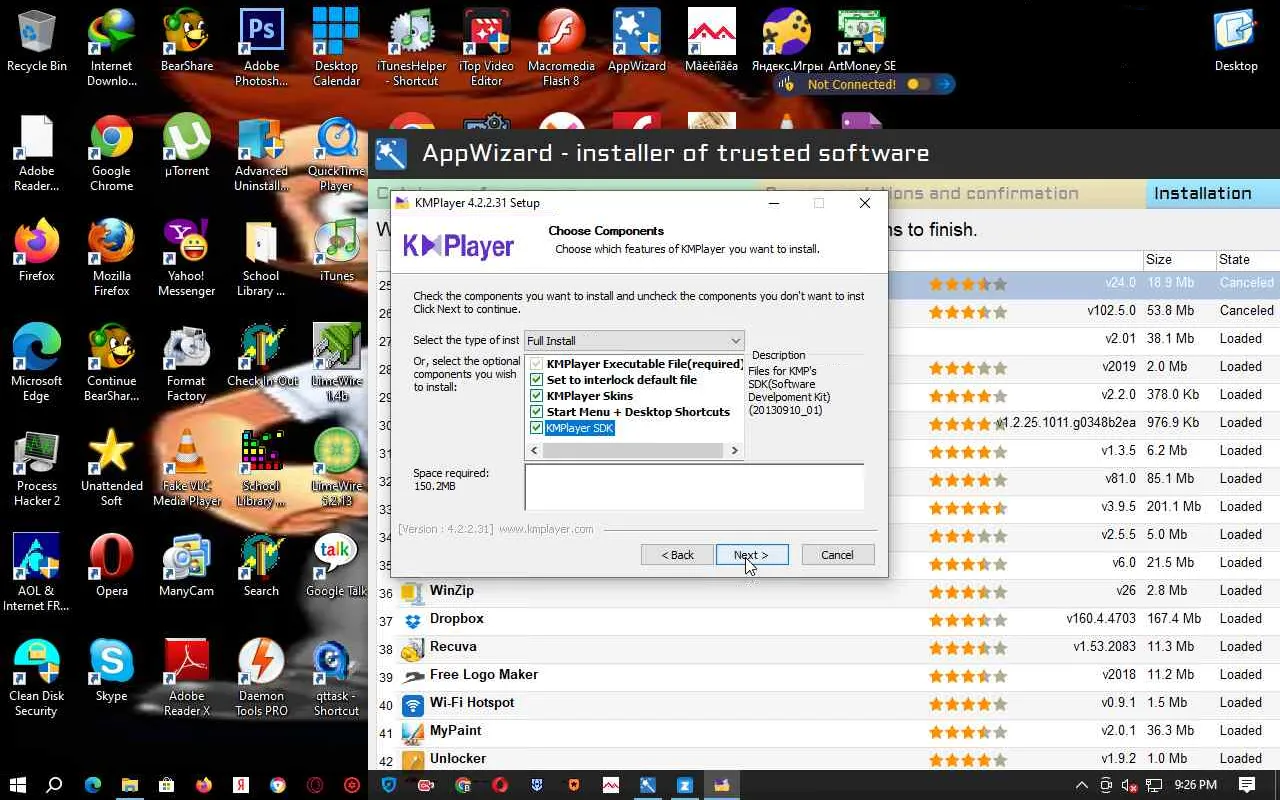This screenshot has height=800, width=1280.
Task: Open the QuickTime Player desktop icon
Action: coord(336,153)
